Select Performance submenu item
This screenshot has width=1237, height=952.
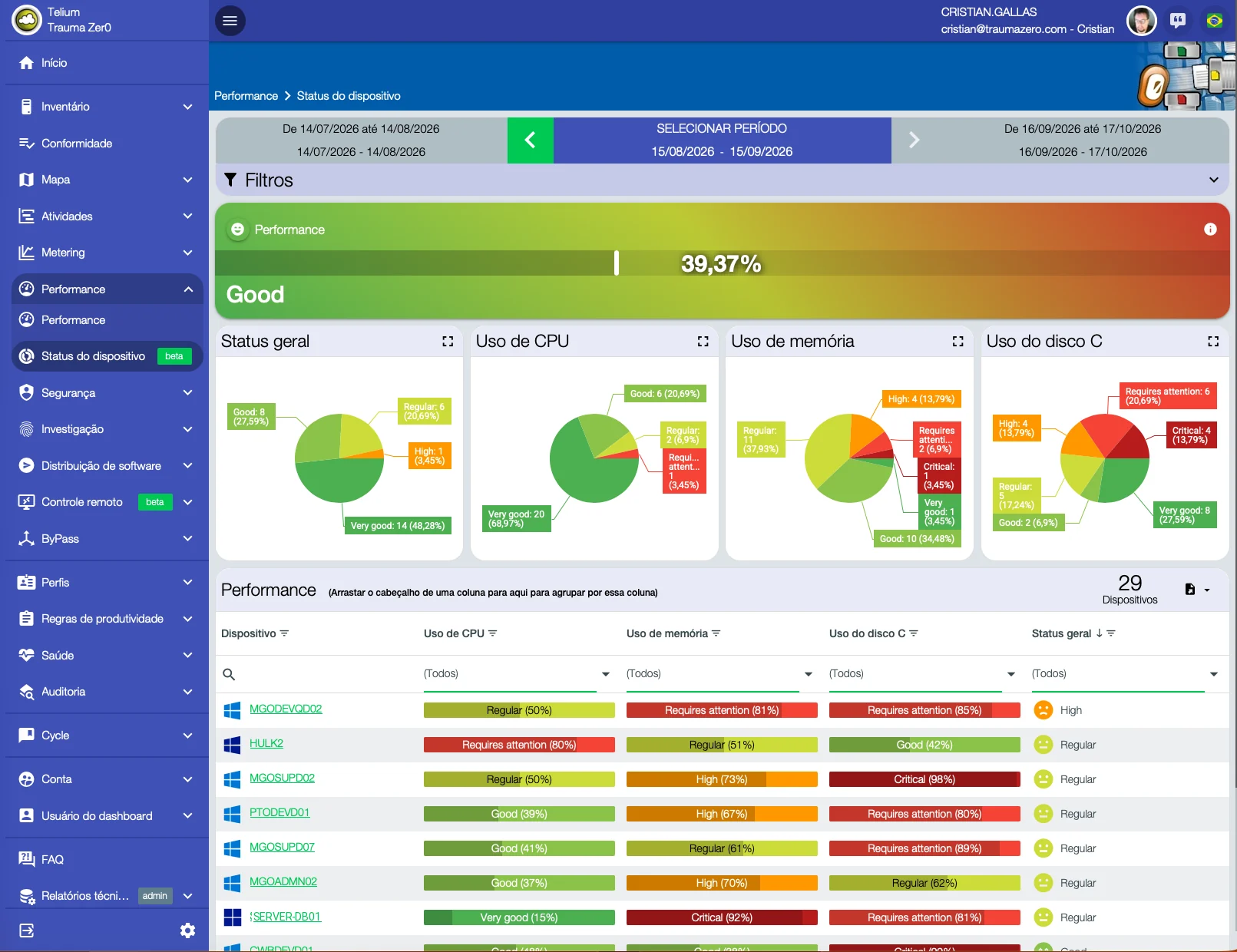click(107, 320)
